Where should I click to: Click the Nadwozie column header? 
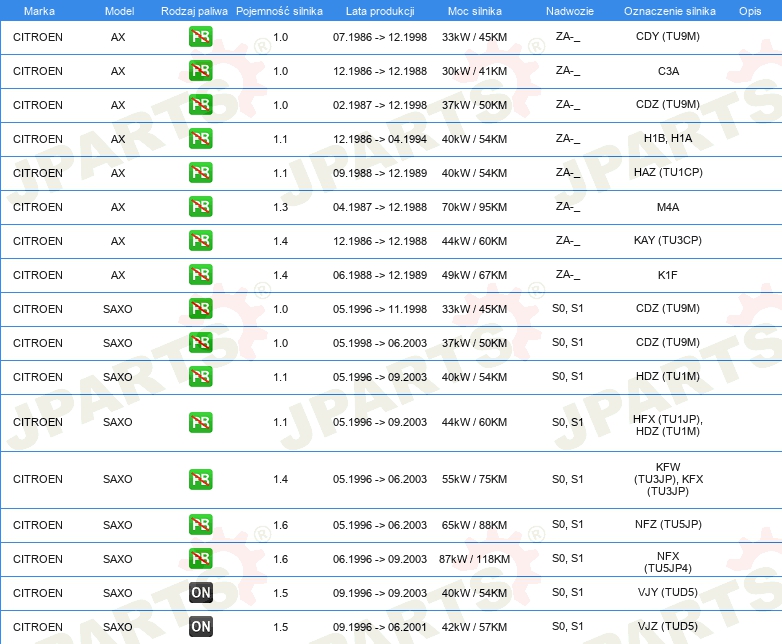pyautogui.click(x=570, y=11)
